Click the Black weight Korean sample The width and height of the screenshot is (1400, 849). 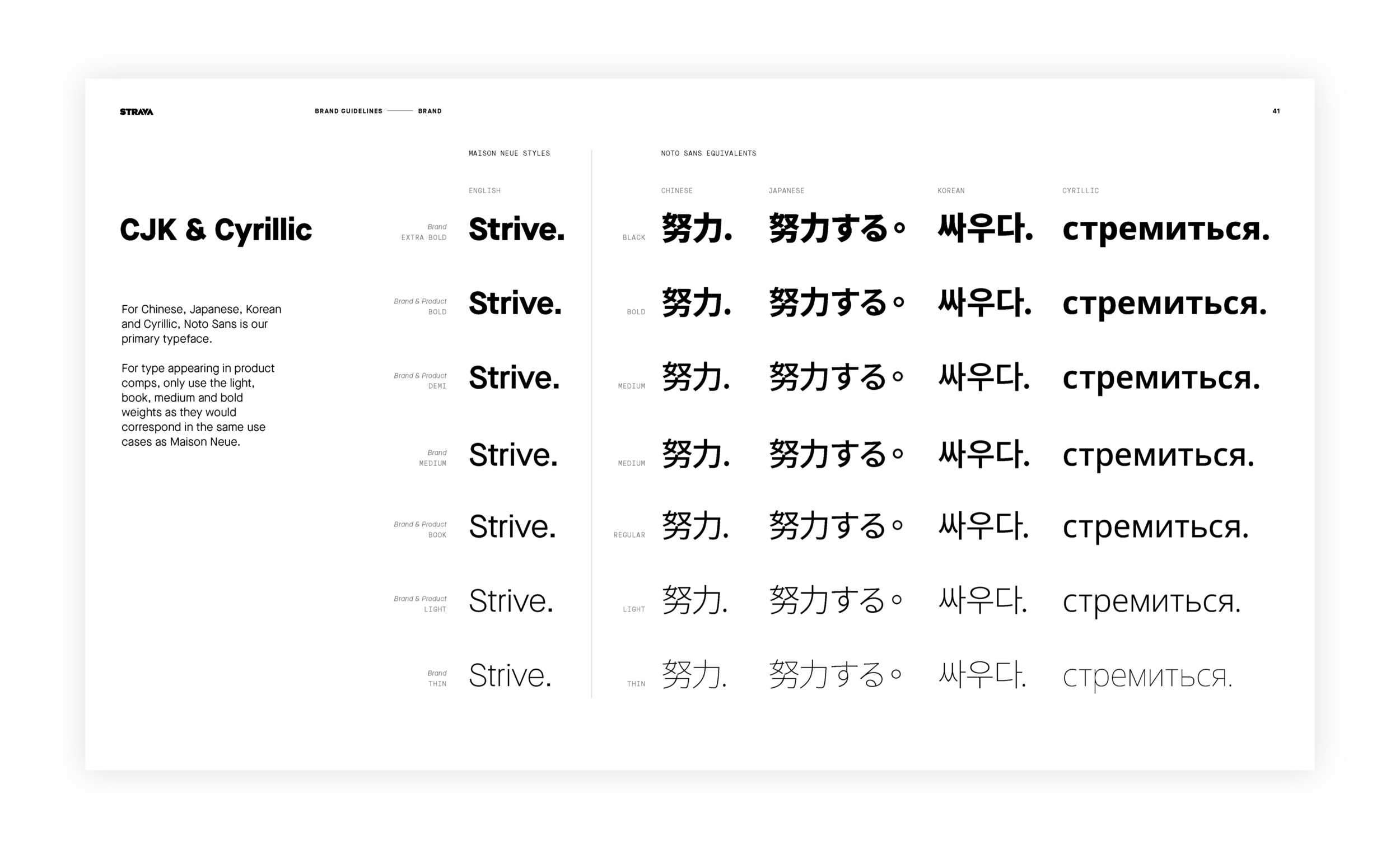click(x=984, y=229)
